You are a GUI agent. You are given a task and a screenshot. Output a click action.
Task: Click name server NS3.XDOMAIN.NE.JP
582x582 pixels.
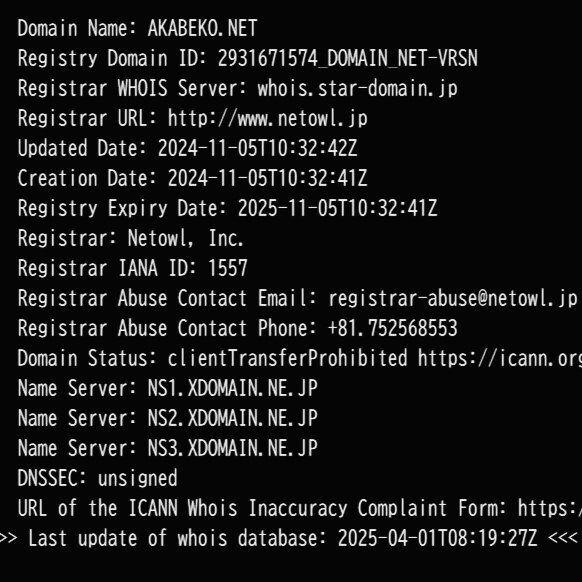coord(232,448)
